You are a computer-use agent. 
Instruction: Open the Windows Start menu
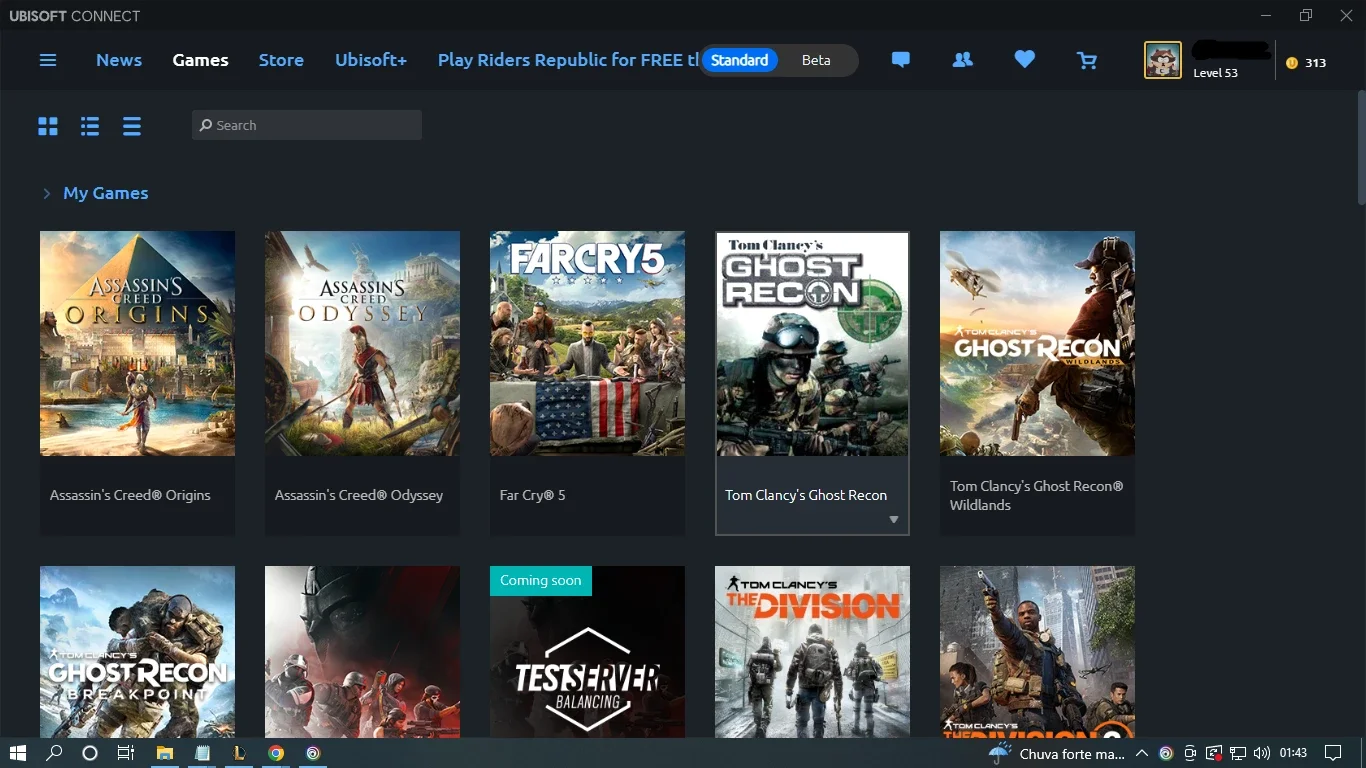tap(17, 753)
